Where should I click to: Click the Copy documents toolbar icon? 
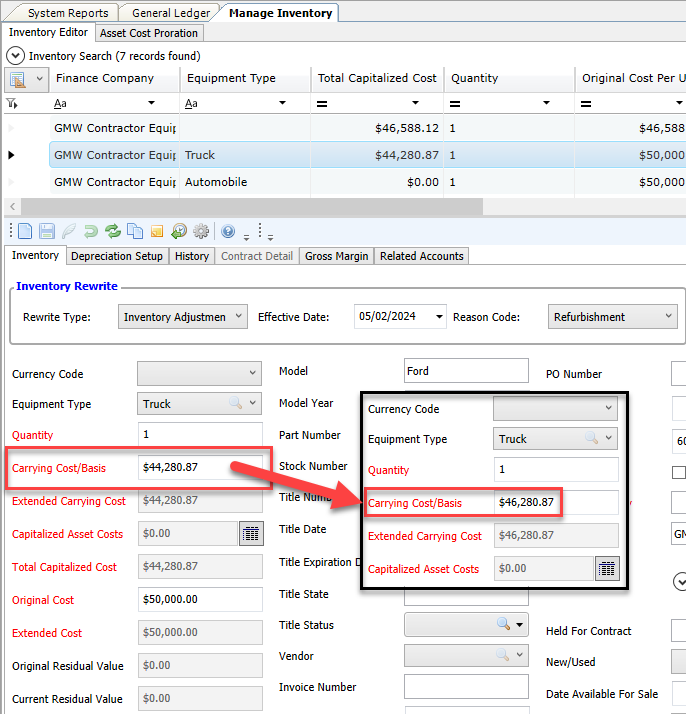pos(135,231)
